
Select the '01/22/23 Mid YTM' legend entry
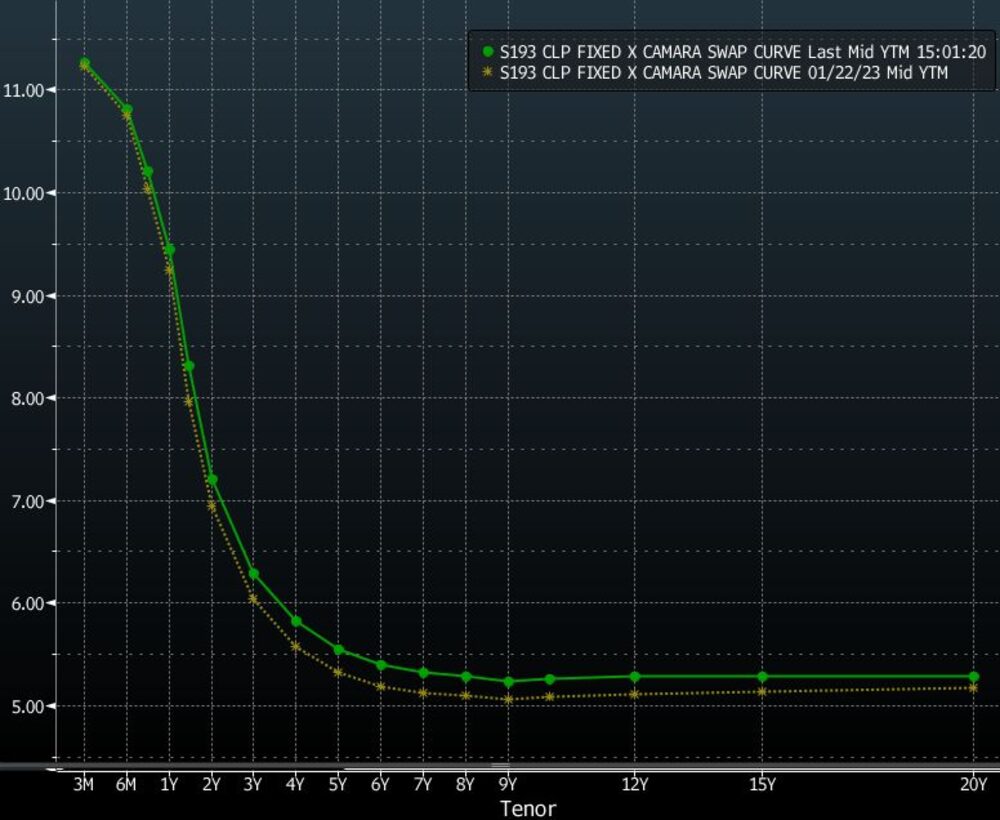coord(722,72)
